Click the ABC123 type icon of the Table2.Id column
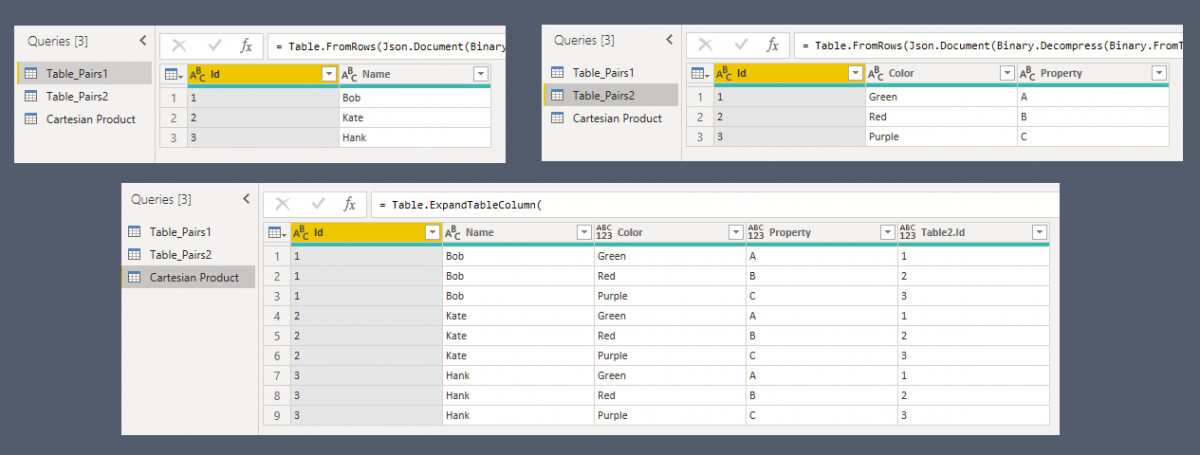This screenshot has width=1200, height=455. [x=909, y=232]
